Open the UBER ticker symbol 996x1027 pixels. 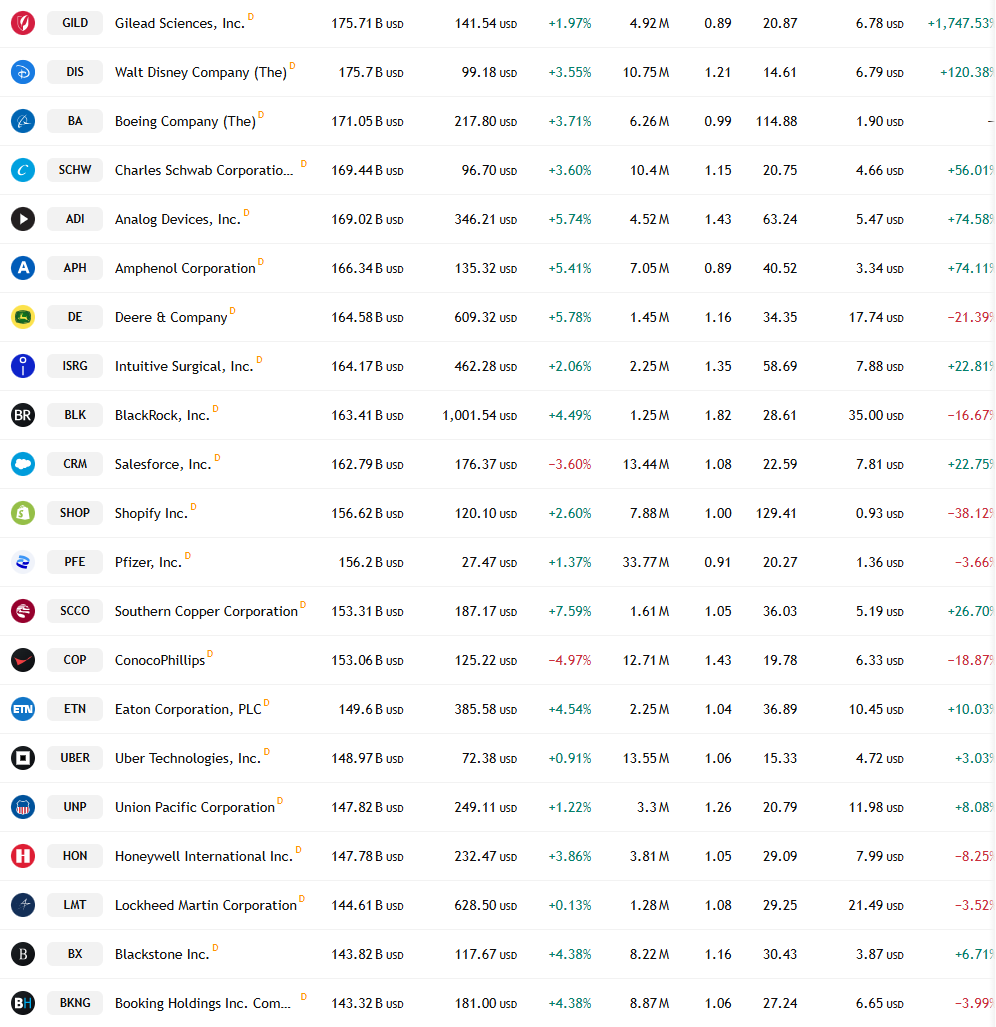point(75,758)
